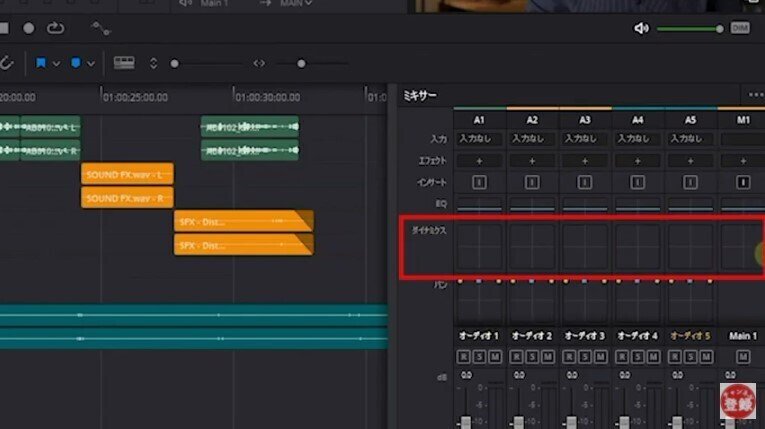Viewport: 765px width, 429px height.
Task: Select the A4 input 入力なし field
Action: point(637,139)
